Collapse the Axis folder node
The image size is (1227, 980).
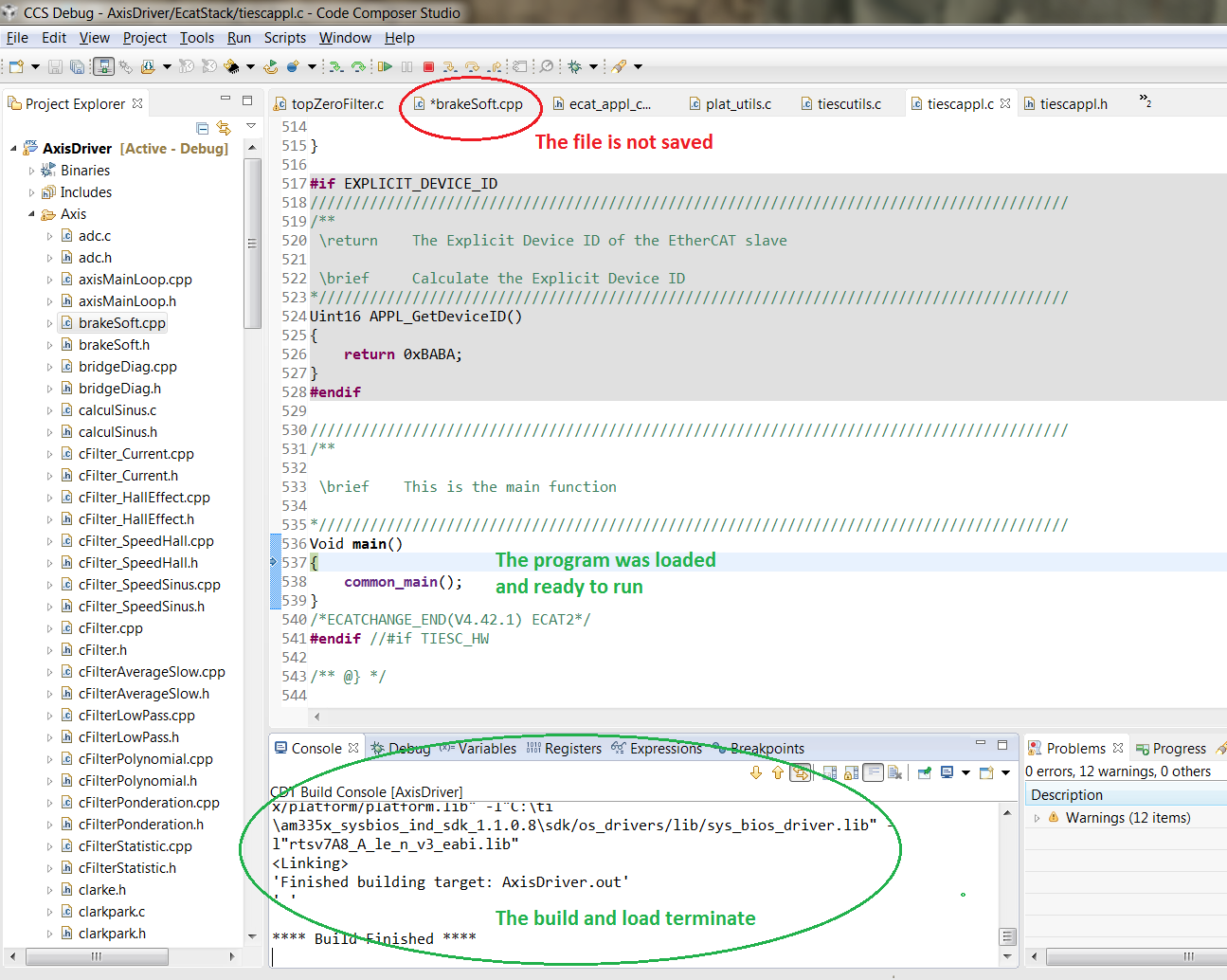[31, 214]
